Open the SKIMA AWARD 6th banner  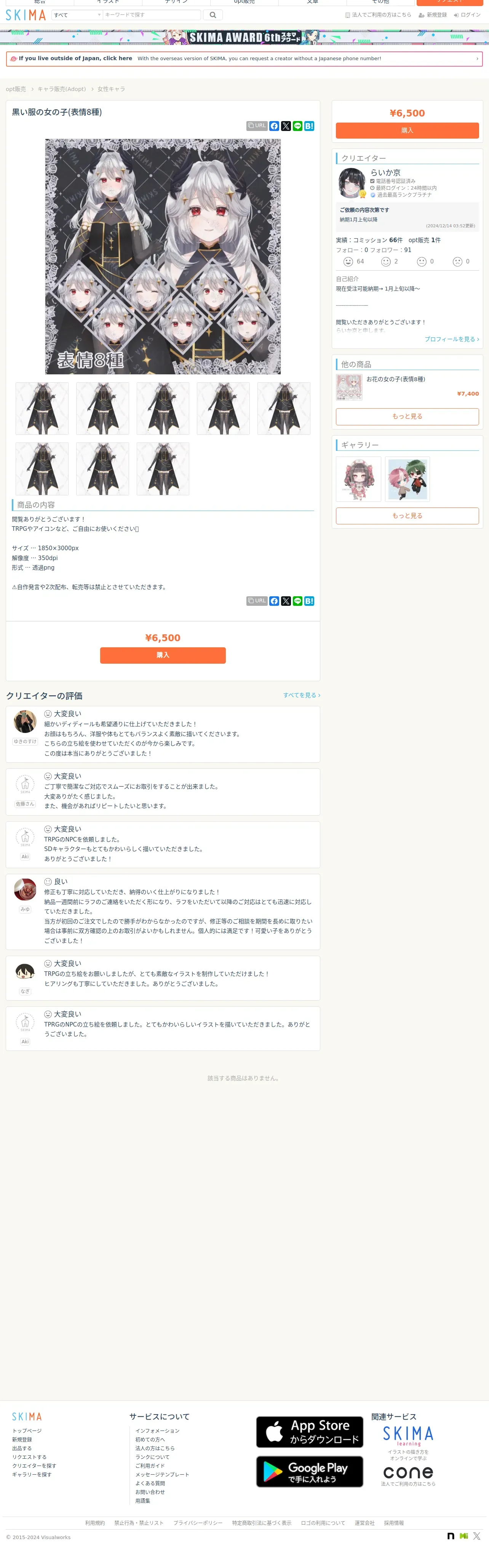point(244,37)
